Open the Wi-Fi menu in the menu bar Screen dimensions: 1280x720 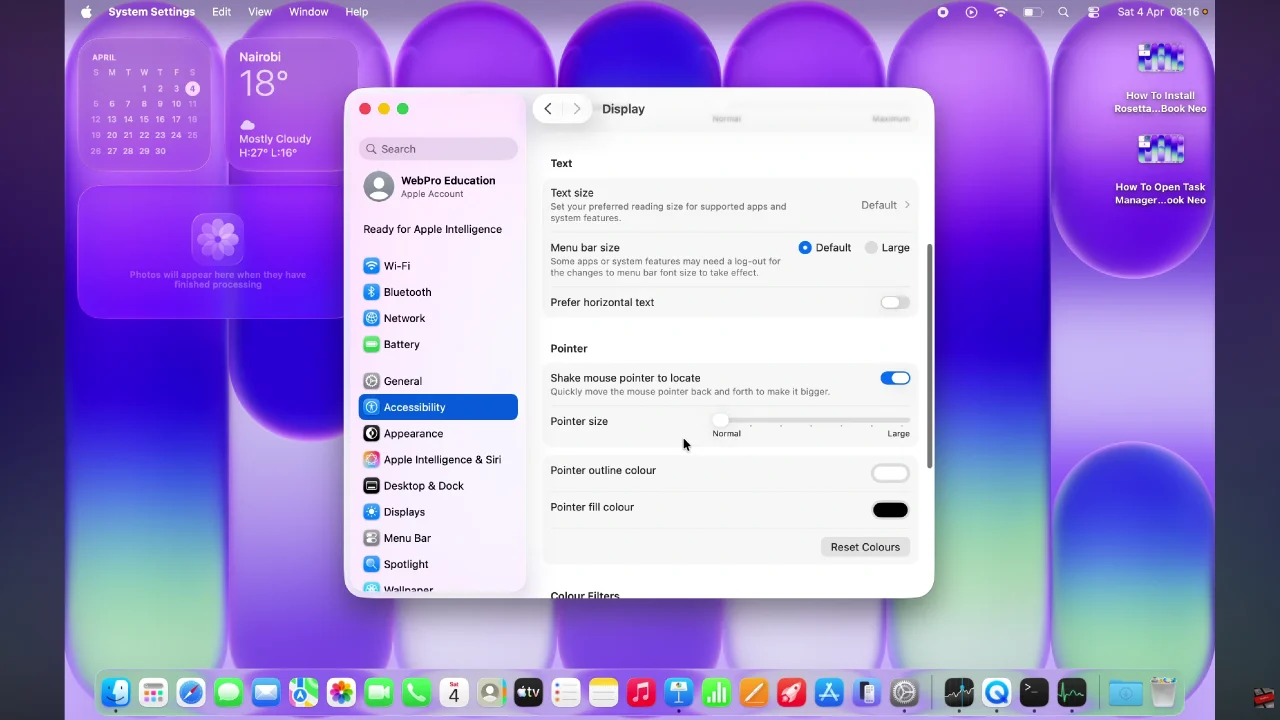point(1000,12)
